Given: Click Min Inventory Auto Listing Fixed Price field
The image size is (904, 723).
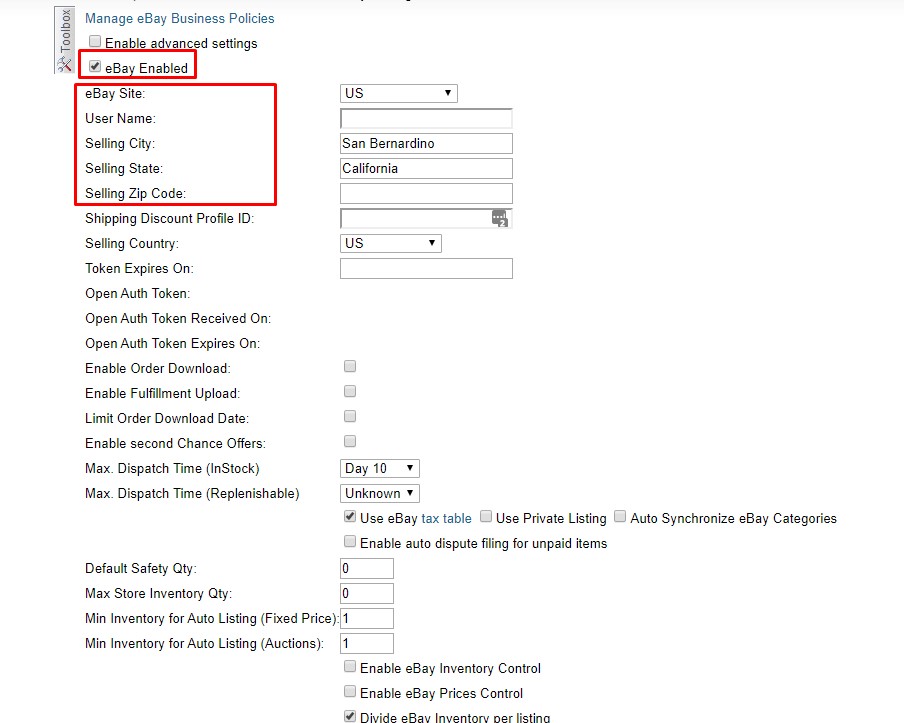Looking at the screenshot, I should coord(367,619).
